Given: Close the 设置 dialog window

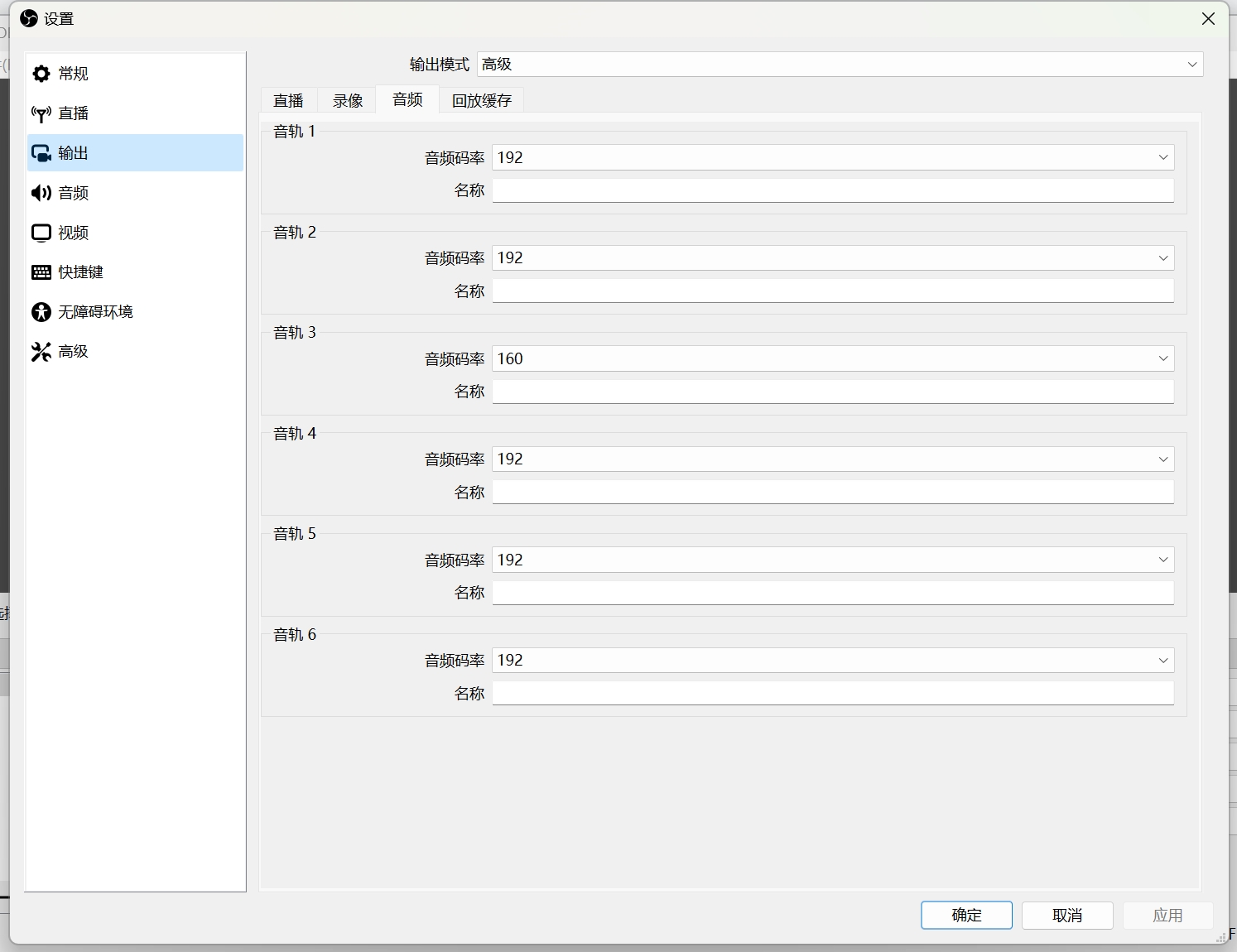Looking at the screenshot, I should coord(1208,19).
